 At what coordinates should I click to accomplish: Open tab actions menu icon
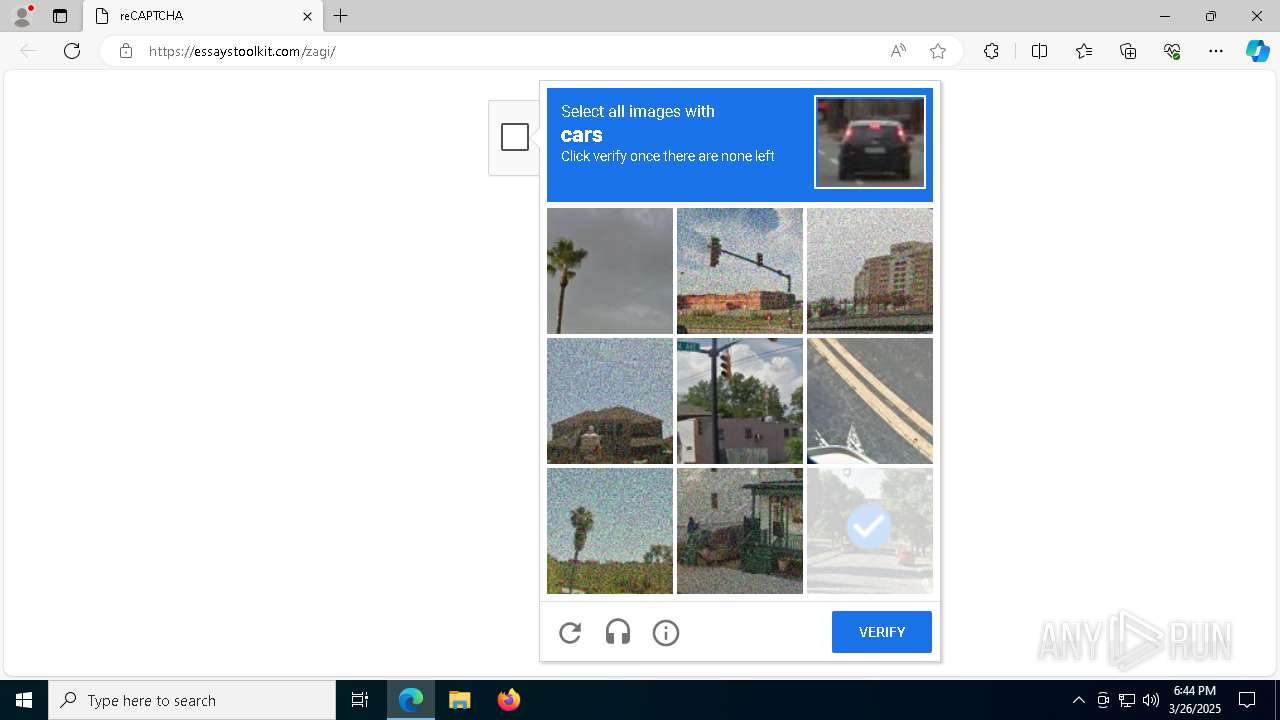(x=60, y=16)
